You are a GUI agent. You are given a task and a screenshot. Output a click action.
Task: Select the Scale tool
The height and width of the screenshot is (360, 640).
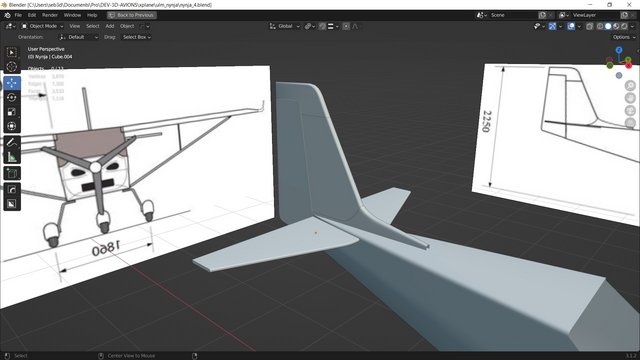point(12,112)
